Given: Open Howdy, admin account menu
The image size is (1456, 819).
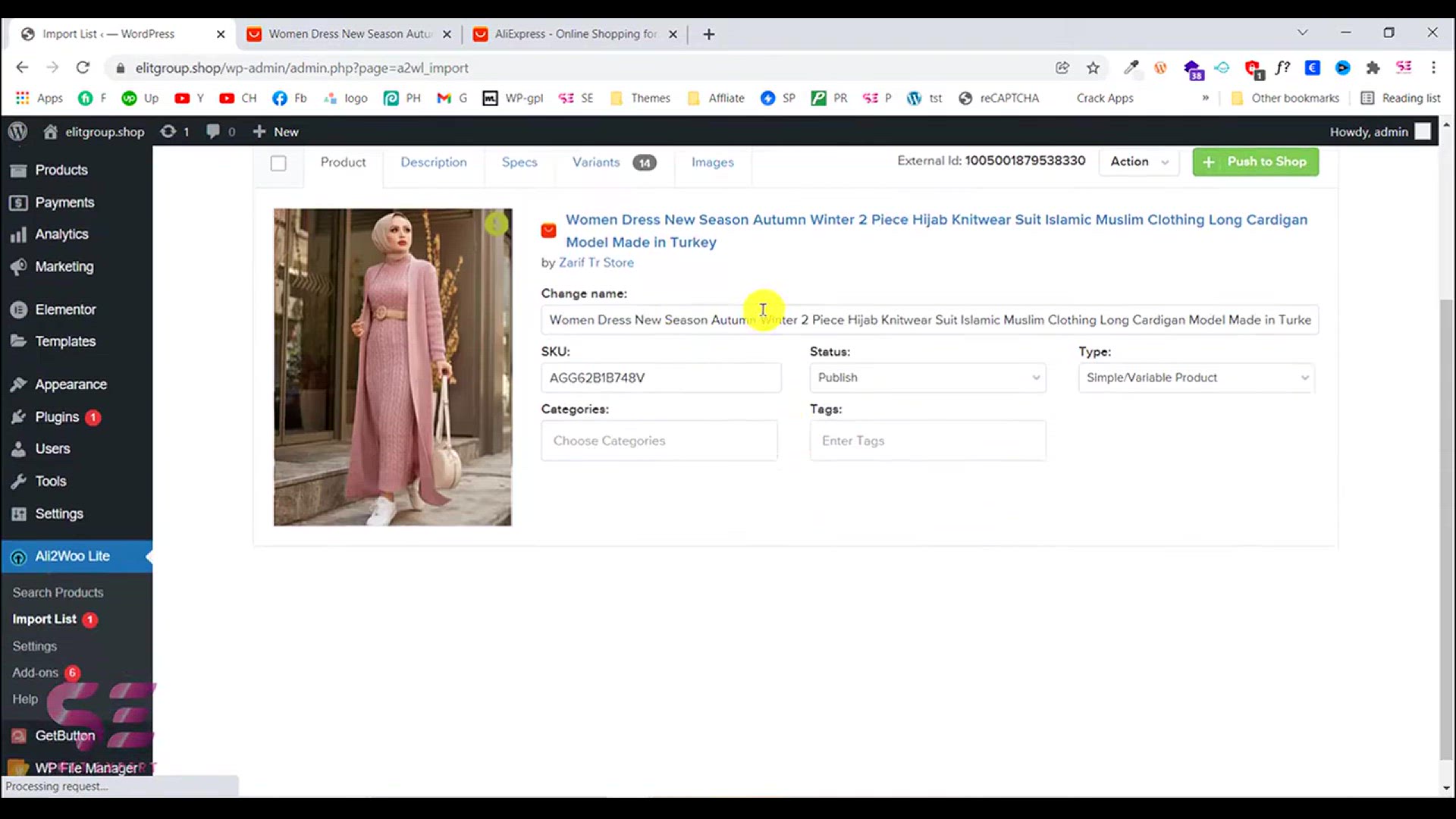Looking at the screenshot, I should [x=1380, y=132].
